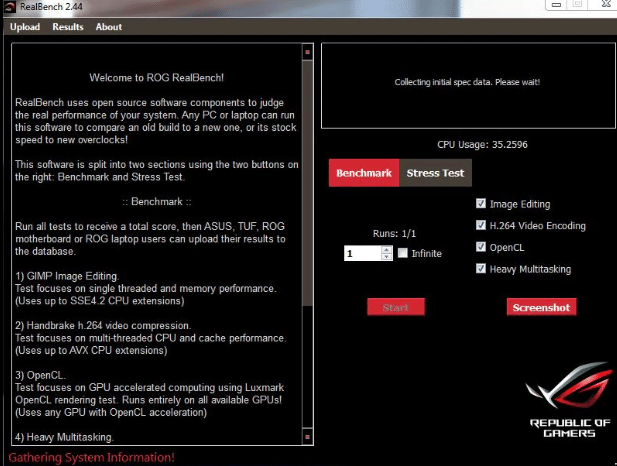Image resolution: width=617 pixels, height=466 pixels.
Task: Click the ':: Benchmark ::' section heading
Action: (x=157, y=202)
